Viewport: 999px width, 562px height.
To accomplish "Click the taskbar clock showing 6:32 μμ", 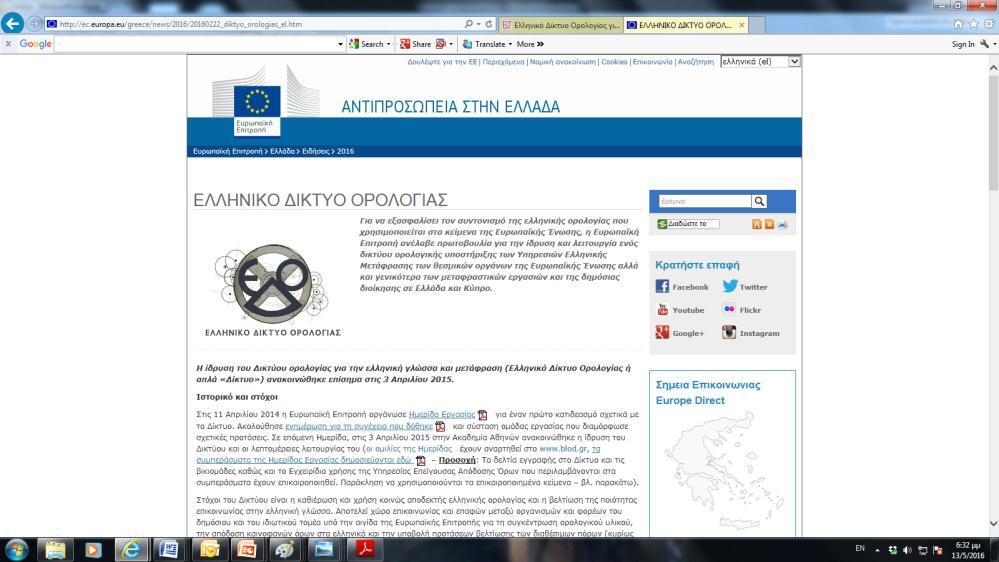I will (x=968, y=550).
